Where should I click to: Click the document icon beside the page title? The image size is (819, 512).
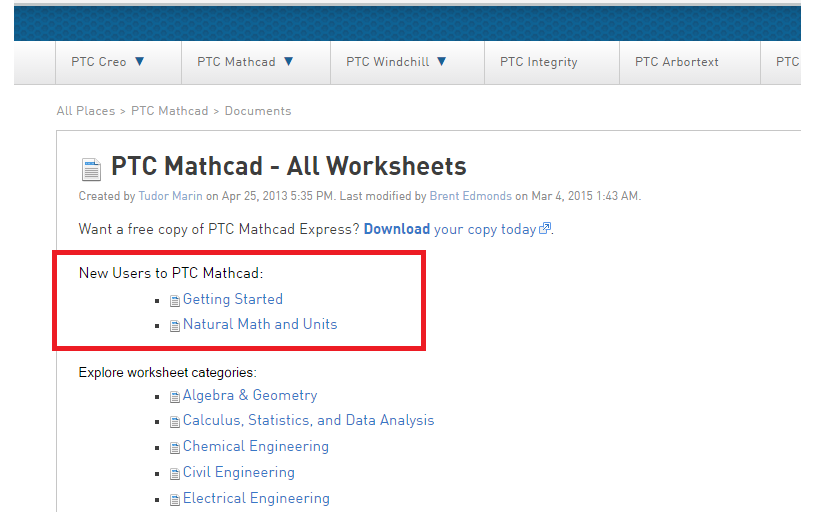91,168
